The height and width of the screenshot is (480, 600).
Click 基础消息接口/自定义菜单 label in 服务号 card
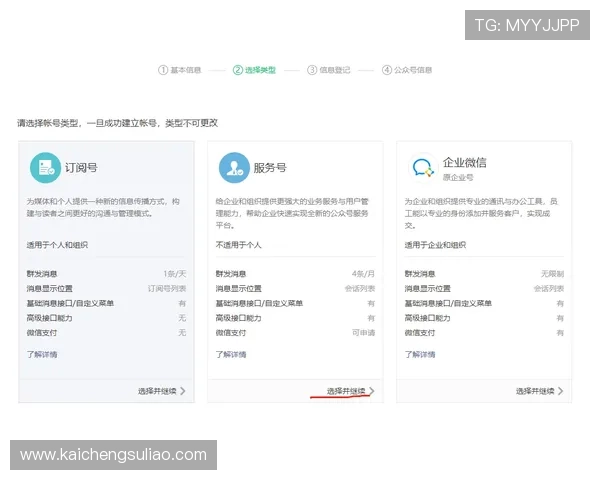coord(259,303)
